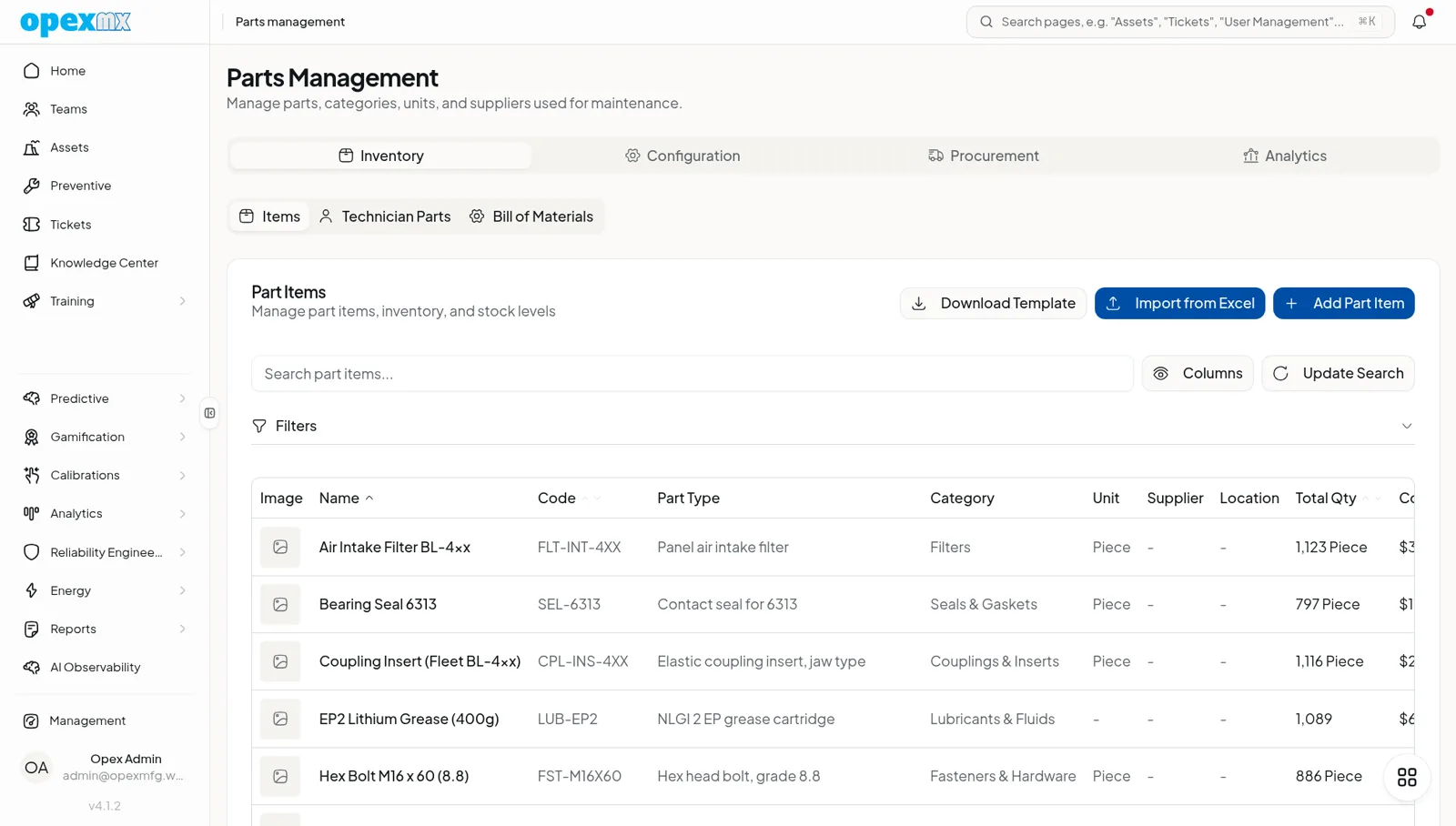Click the opexmx logo
This screenshot has width=1456, height=826.
click(76, 22)
